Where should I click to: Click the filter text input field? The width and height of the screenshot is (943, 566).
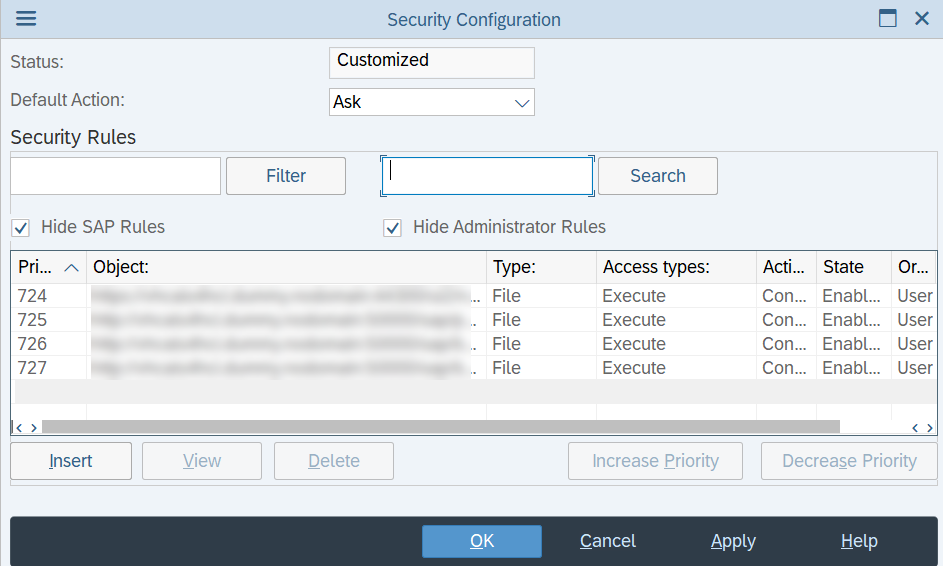[x=115, y=176]
